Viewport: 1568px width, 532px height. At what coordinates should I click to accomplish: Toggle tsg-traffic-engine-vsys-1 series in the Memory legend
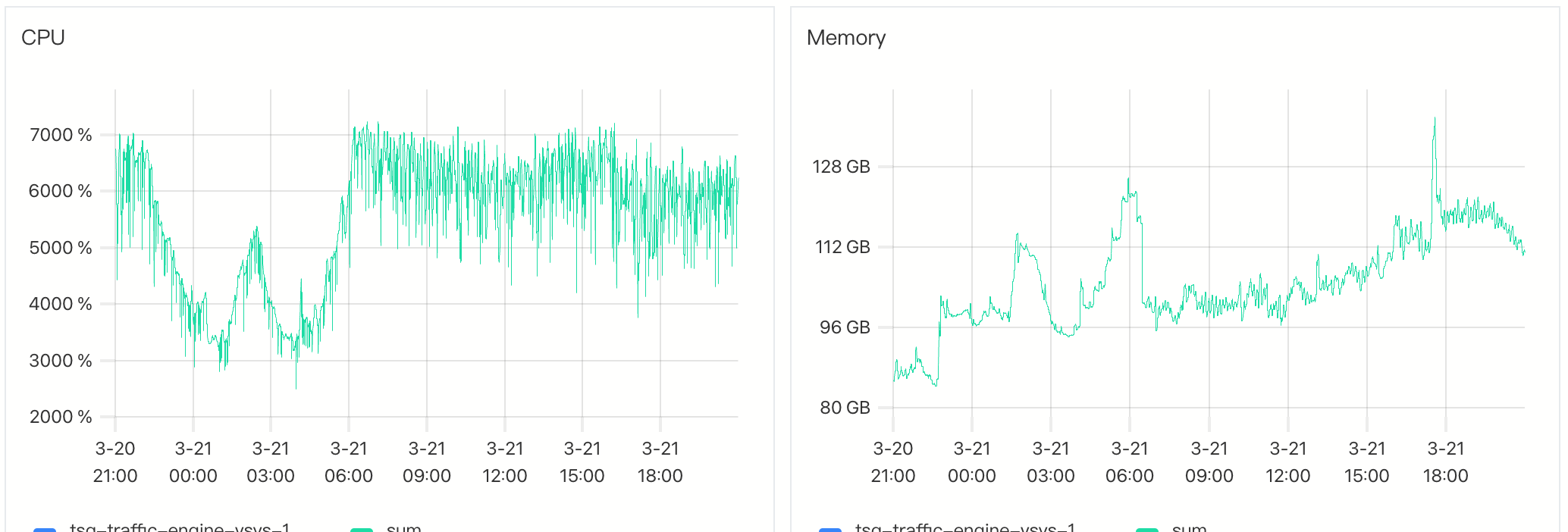[965, 527]
